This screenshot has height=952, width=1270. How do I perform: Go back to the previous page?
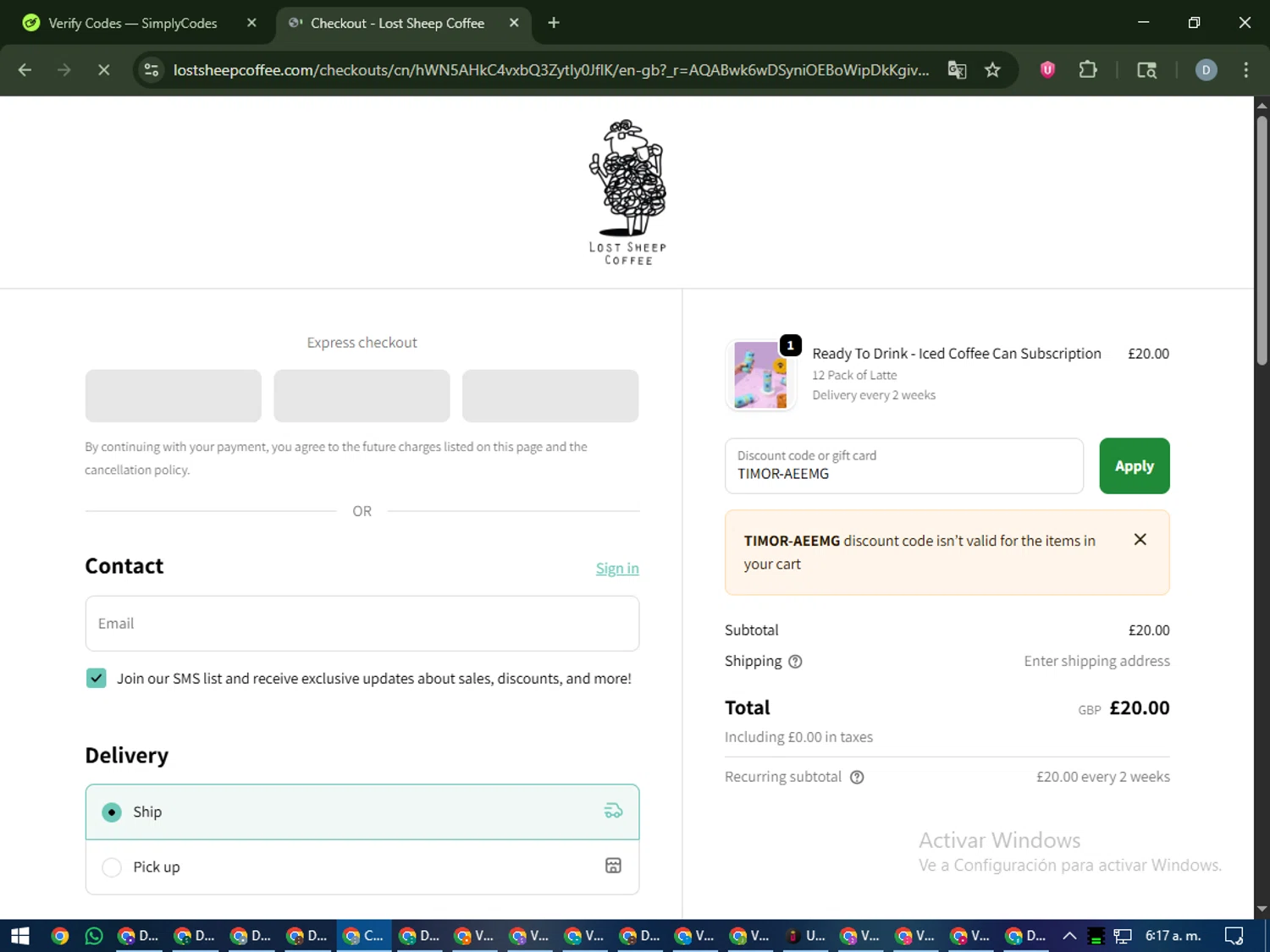(25, 70)
